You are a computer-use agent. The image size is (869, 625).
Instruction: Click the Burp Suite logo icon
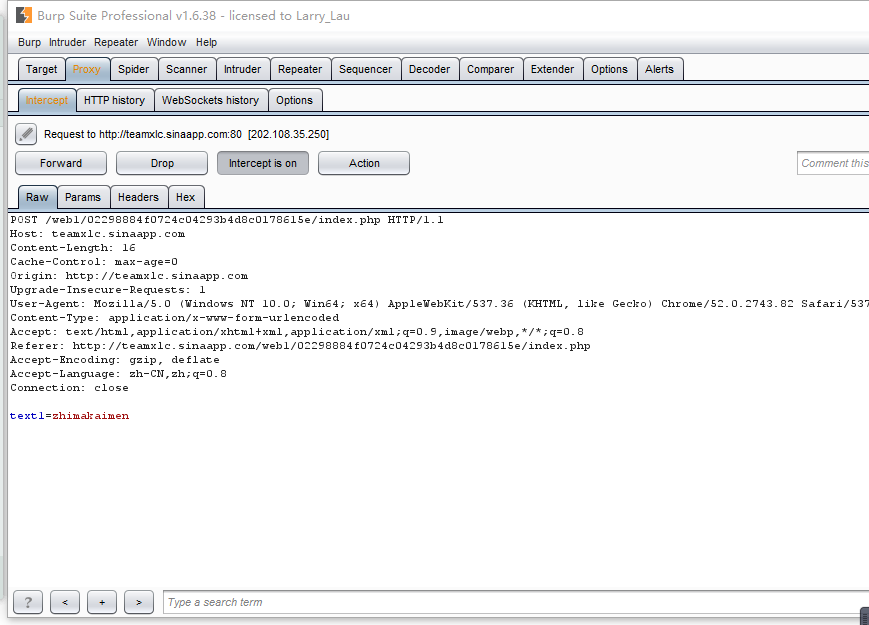(x=24, y=15)
